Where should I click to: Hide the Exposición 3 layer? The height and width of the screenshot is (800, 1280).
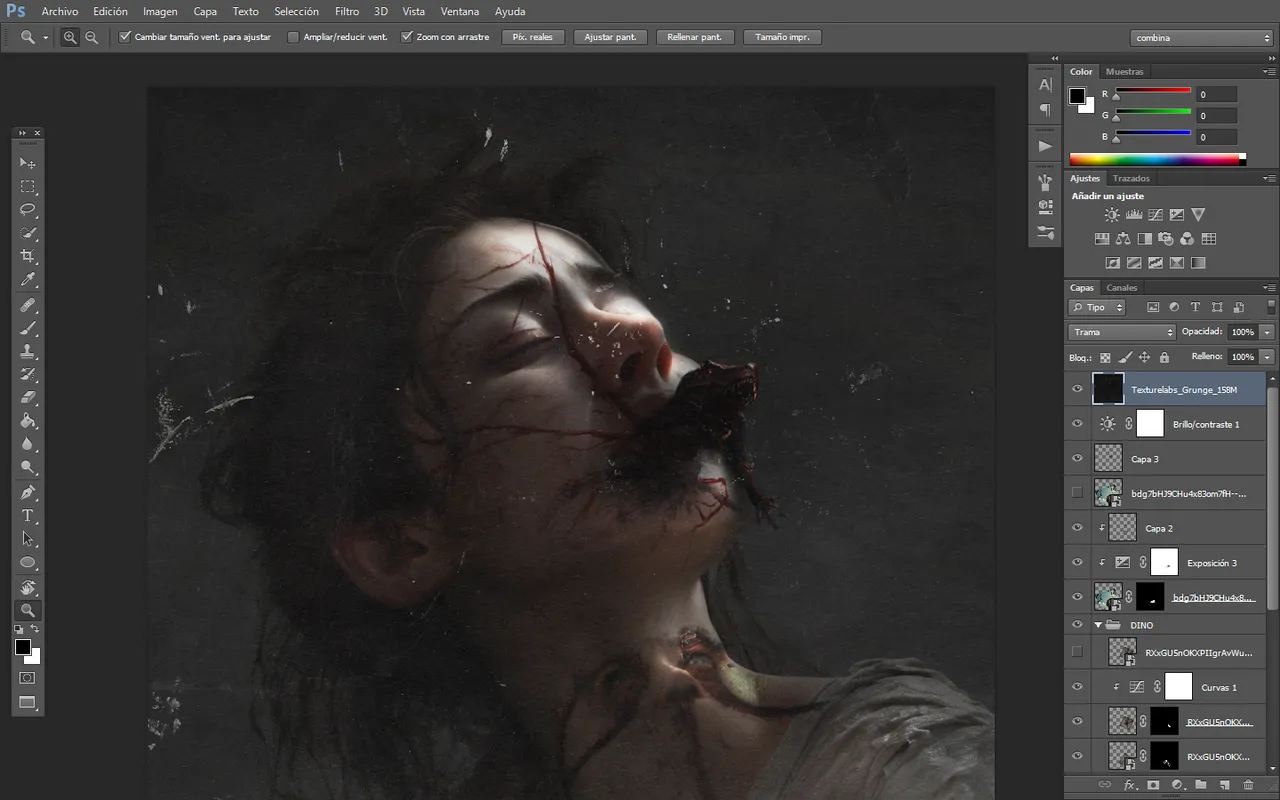tap(1077, 562)
